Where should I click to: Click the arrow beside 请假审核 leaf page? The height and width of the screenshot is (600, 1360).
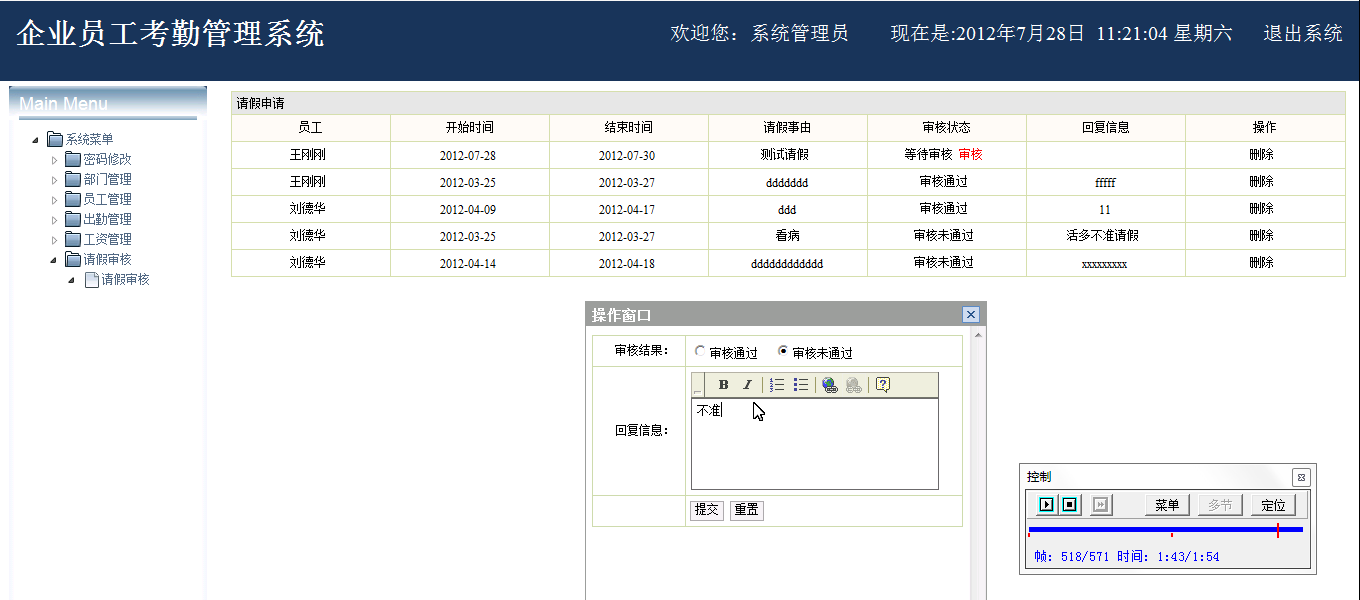pos(72,279)
